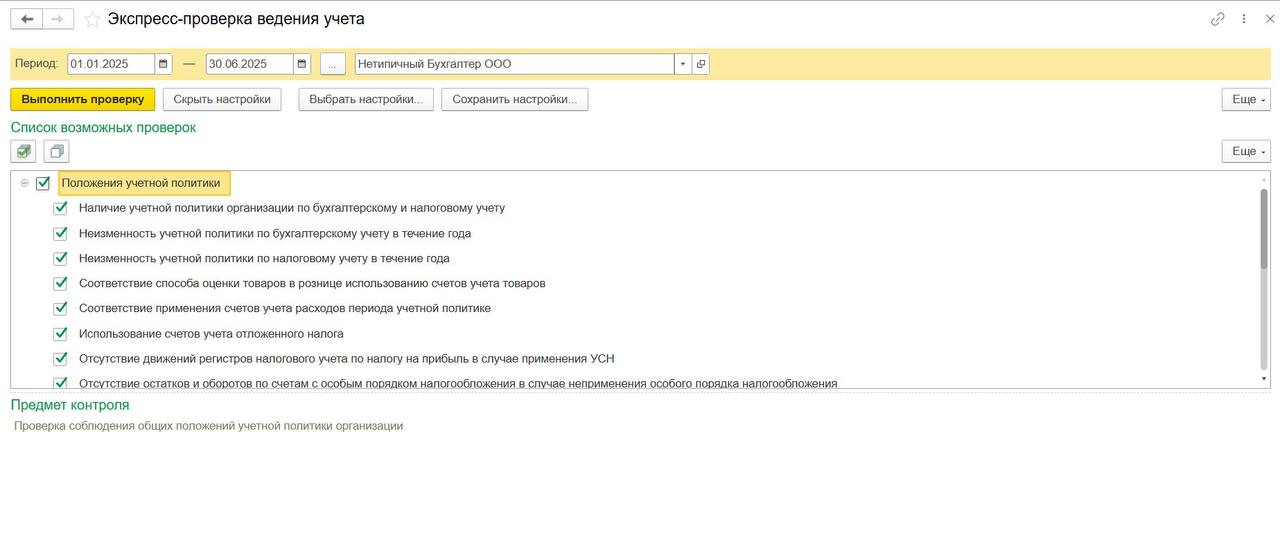The width and height of the screenshot is (1280, 548).
Task: Open the organization card with open icon
Action: click(x=700, y=64)
